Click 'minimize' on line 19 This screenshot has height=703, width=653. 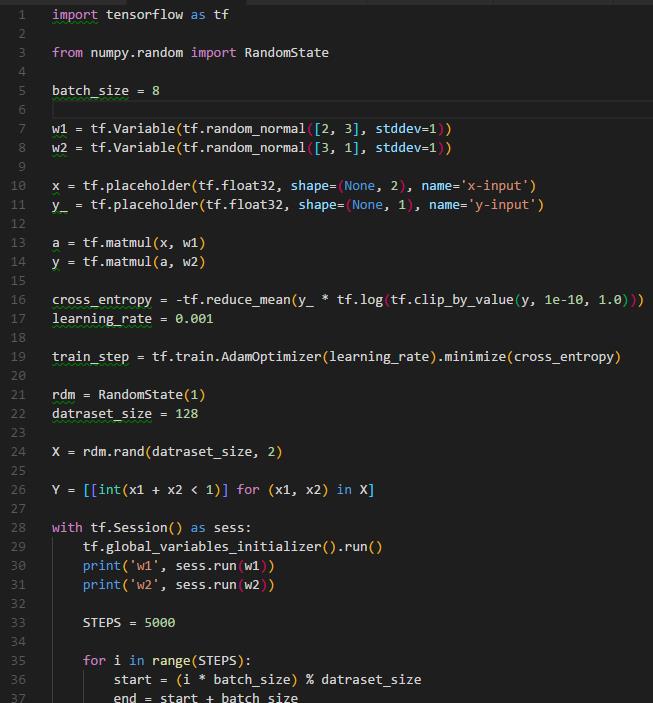[x=475, y=357]
